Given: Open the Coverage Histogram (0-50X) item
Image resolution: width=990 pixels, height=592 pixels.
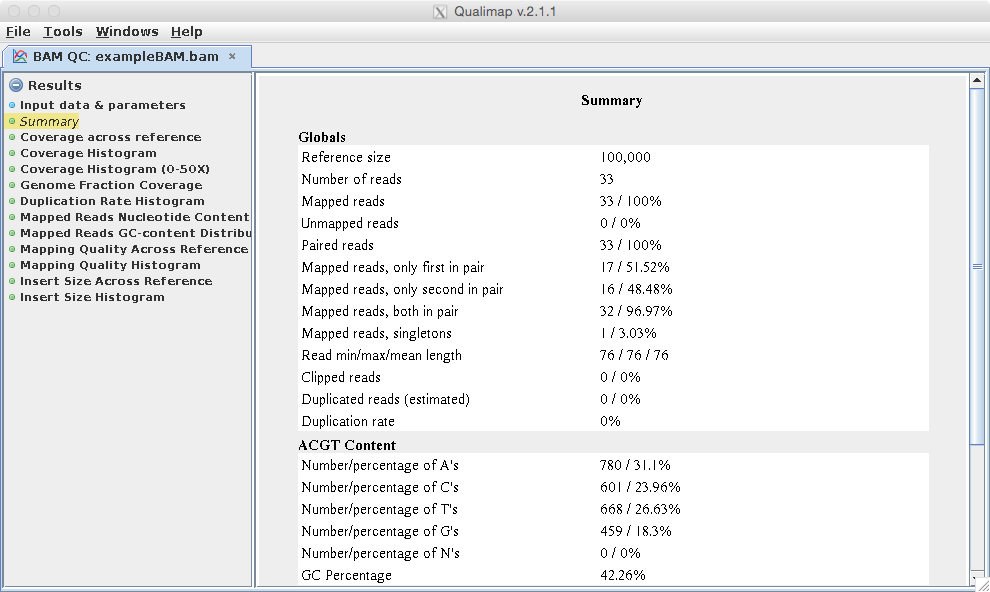Looking at the screenshot, I should tap(115, 169).
